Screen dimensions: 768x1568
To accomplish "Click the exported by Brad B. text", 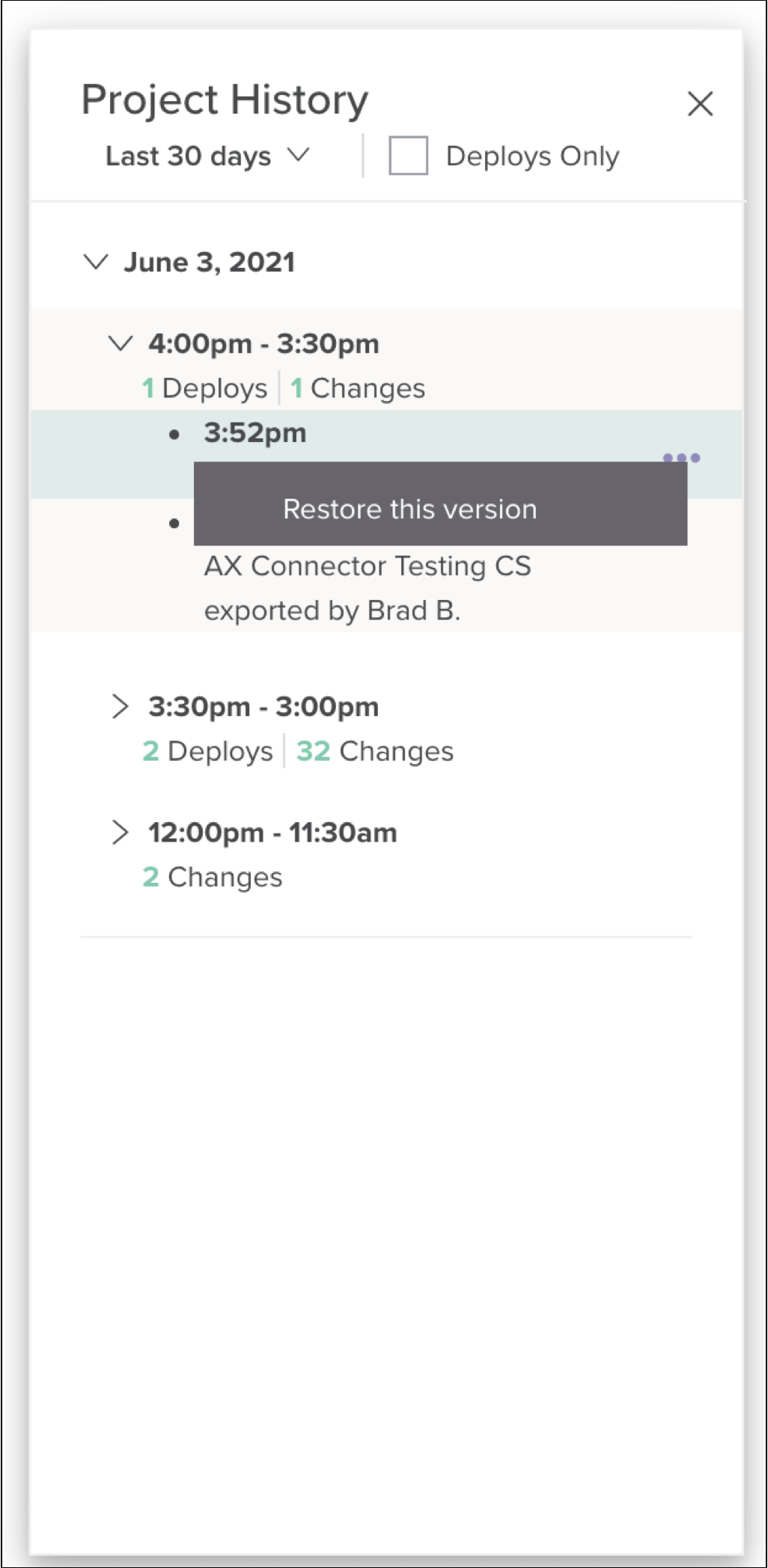I will coord(332,611).
